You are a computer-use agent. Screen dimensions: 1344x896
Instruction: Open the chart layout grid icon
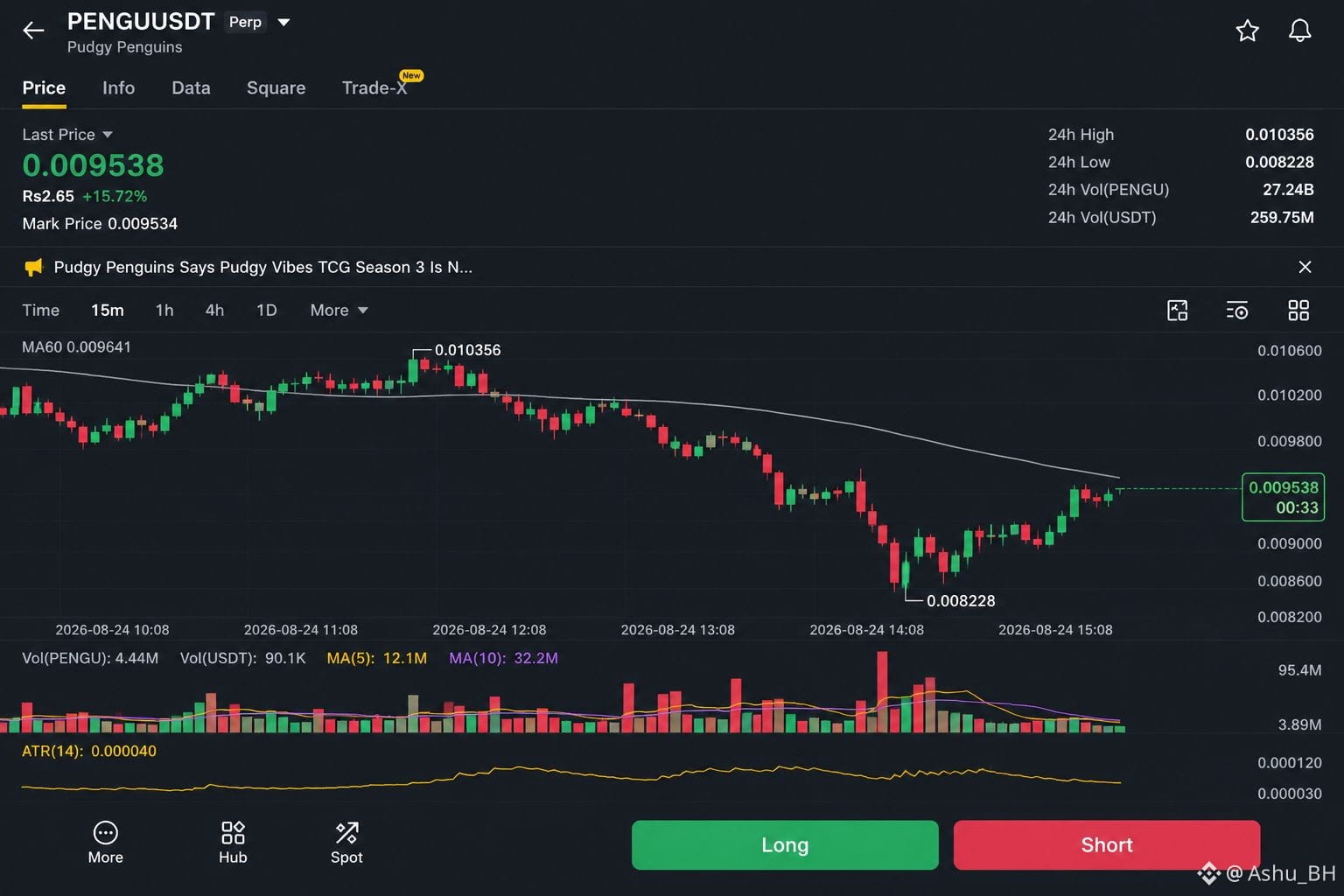click(x=1298, y=310)
